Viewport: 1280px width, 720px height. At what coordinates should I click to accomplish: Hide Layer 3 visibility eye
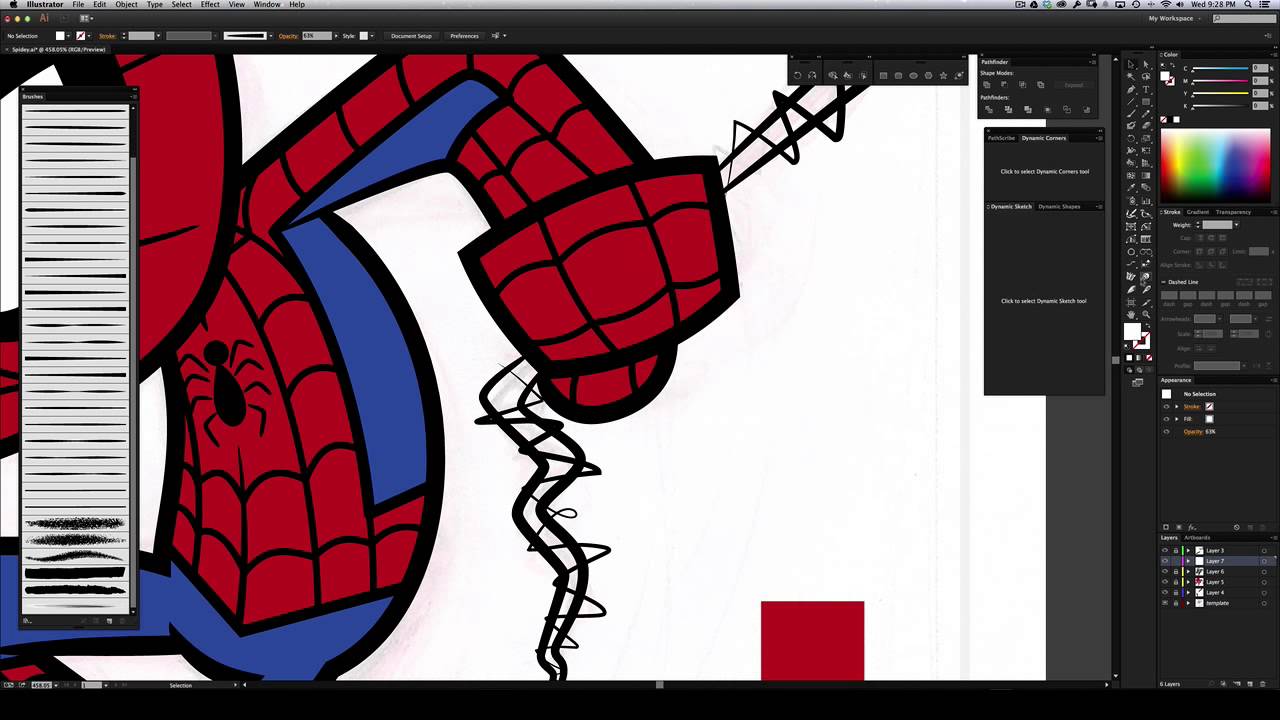tap(1165, 550)
